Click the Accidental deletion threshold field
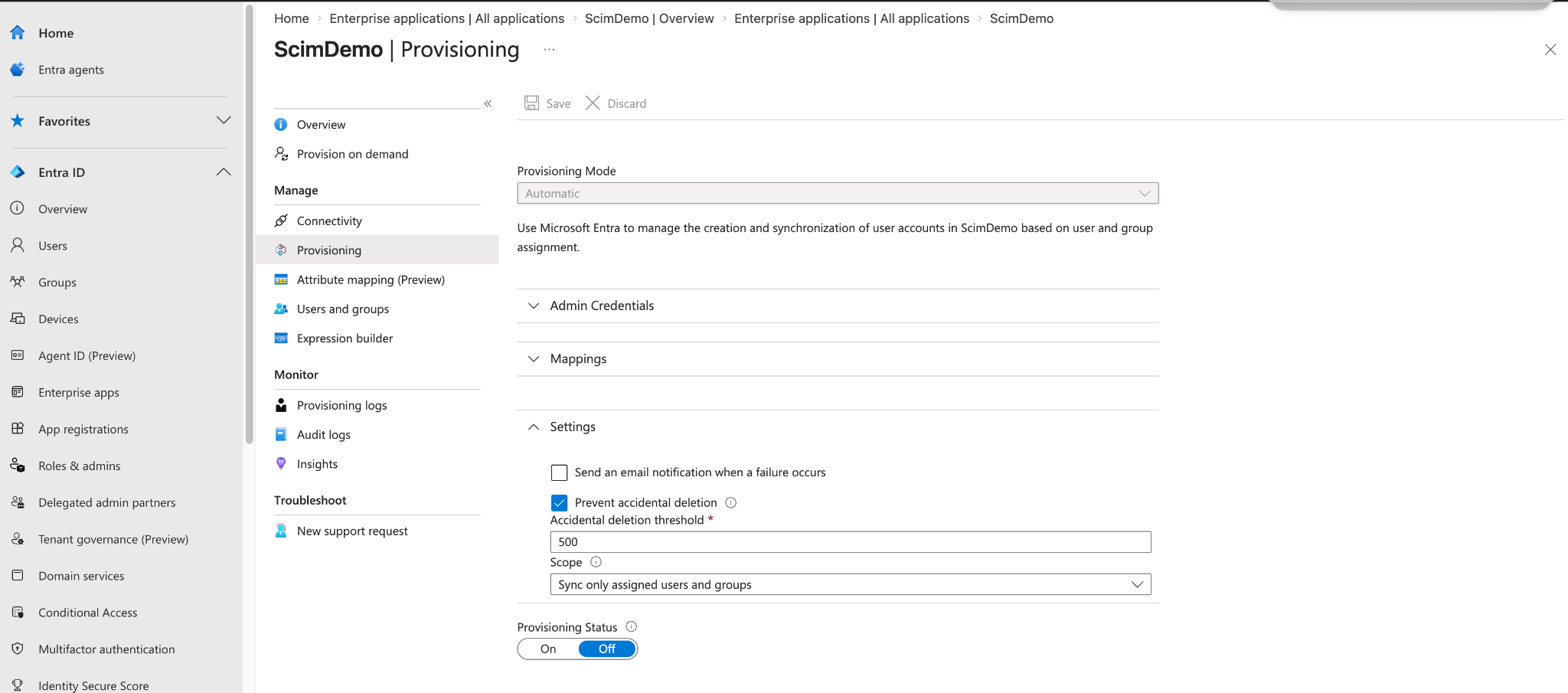Viewport: 1568px width, 693px height. (x=851, y=542)
